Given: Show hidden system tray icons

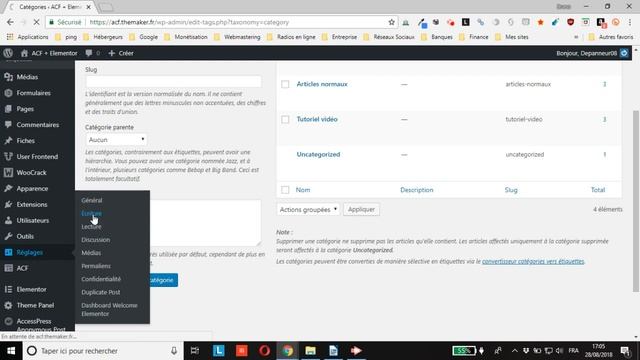Looking at the screenshot, I should (x=515, y=351).
